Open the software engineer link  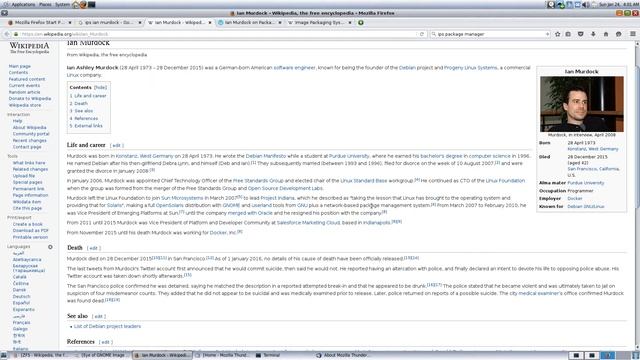pos(294,68)
